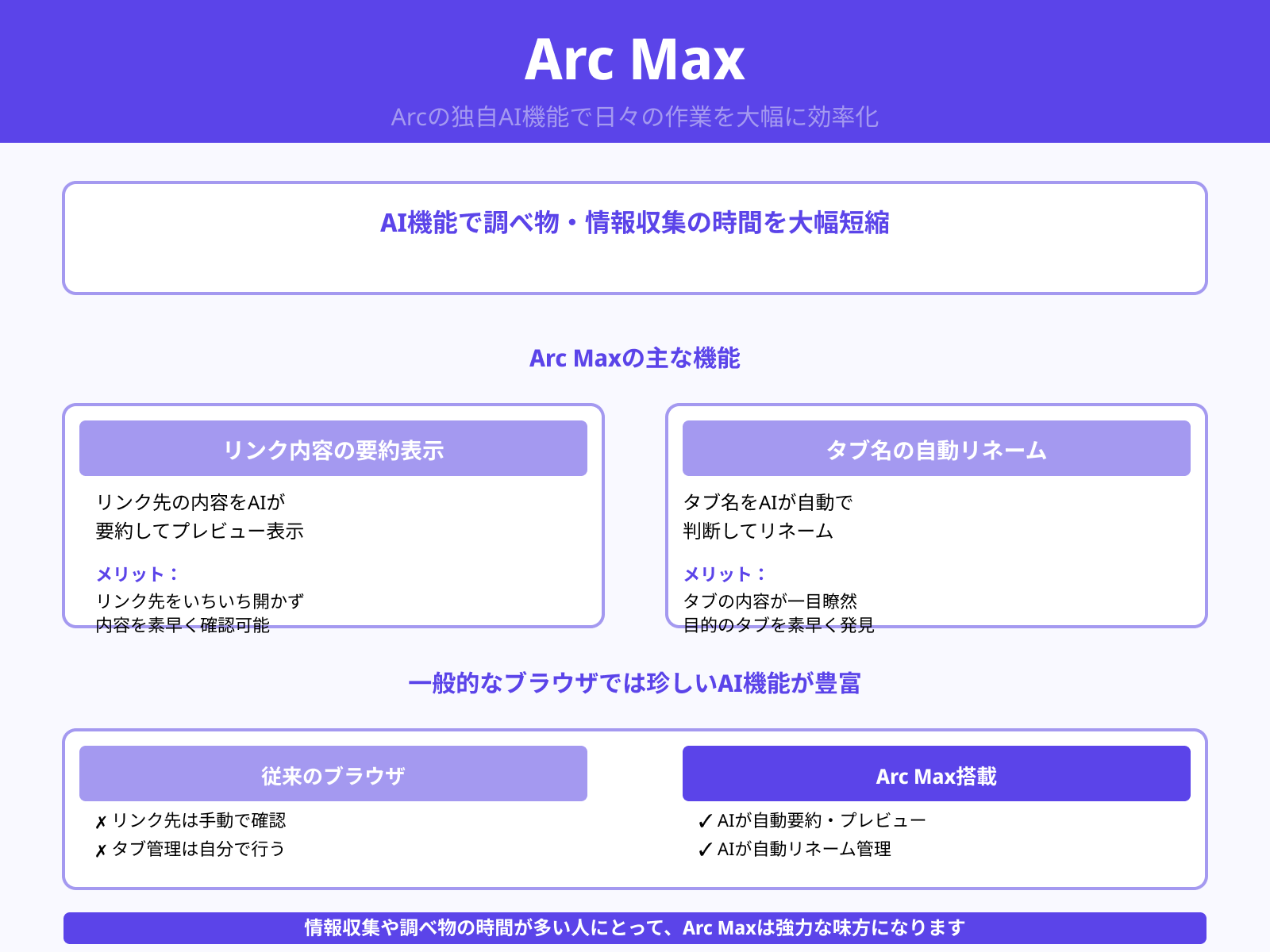Select the Arc Maxの主な機能 section heading
The width and height of the screenshot is (1270, 952).
point(635,359)
